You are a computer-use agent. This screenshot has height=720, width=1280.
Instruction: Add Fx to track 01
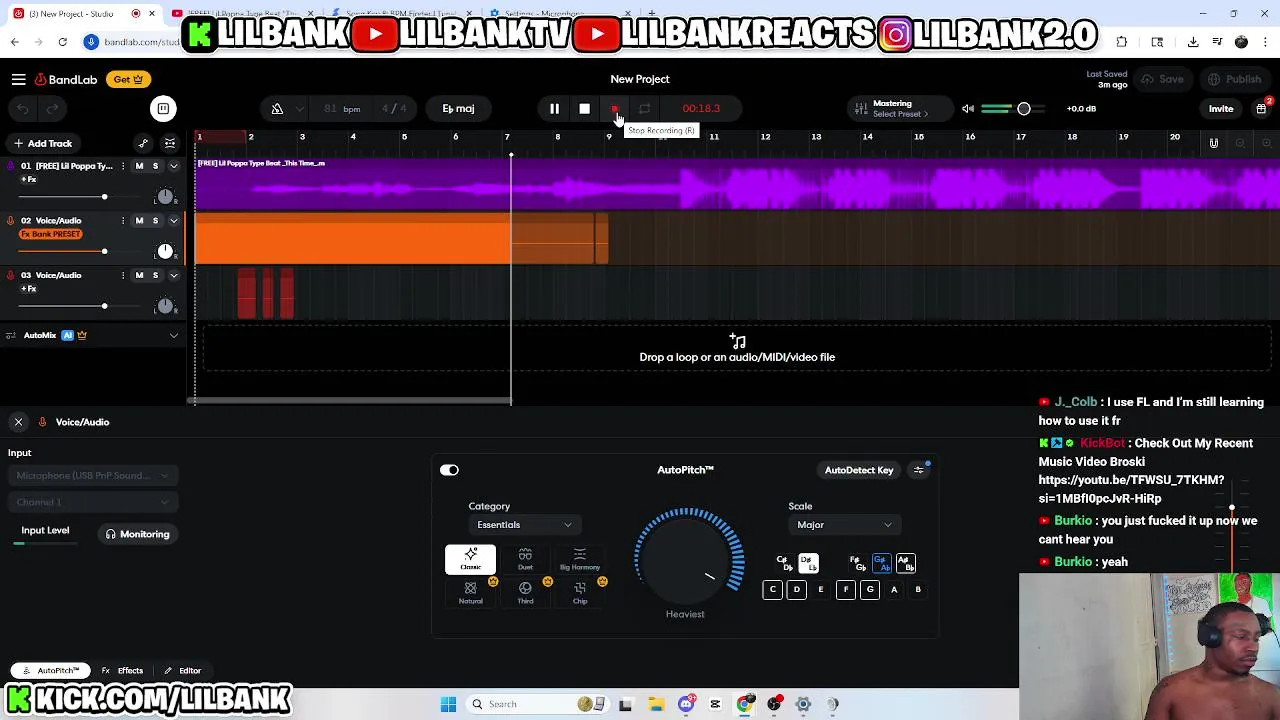coord(29,179)
